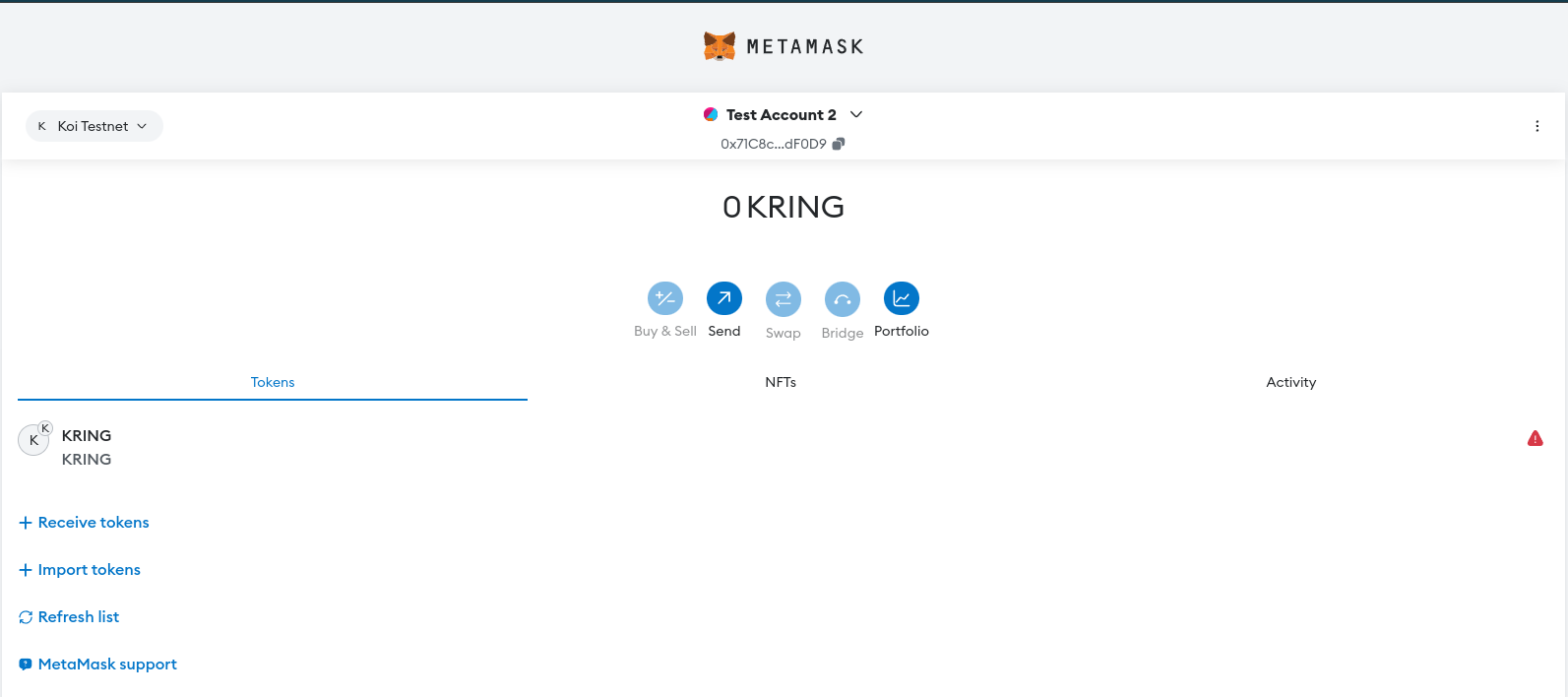Click the Test Account 2 avatar icon
Image resolution: width=1568 pixels, height=697 pixels.
click(x=711, y=114)
